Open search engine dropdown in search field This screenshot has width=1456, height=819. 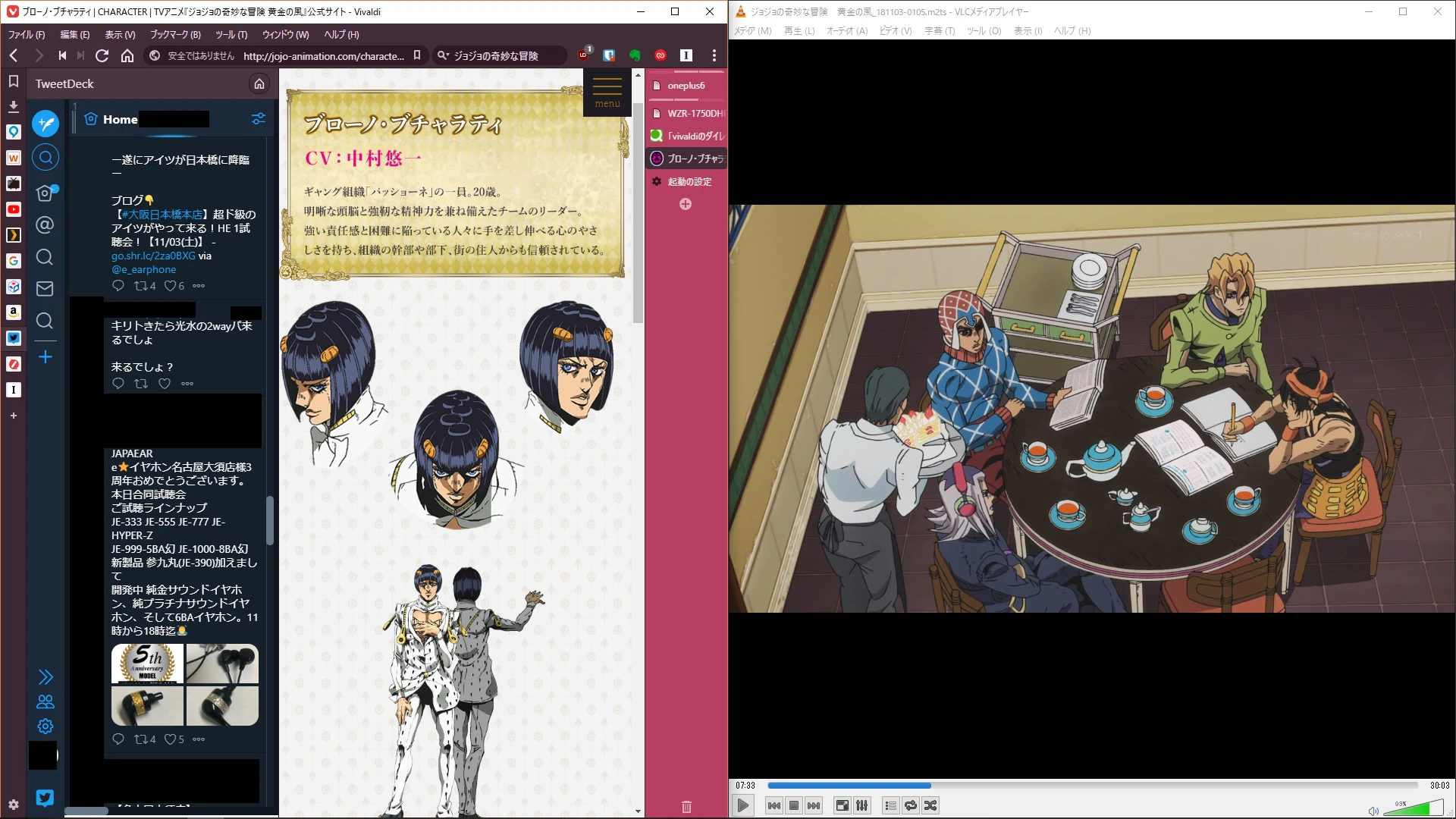tap(444, 55)
